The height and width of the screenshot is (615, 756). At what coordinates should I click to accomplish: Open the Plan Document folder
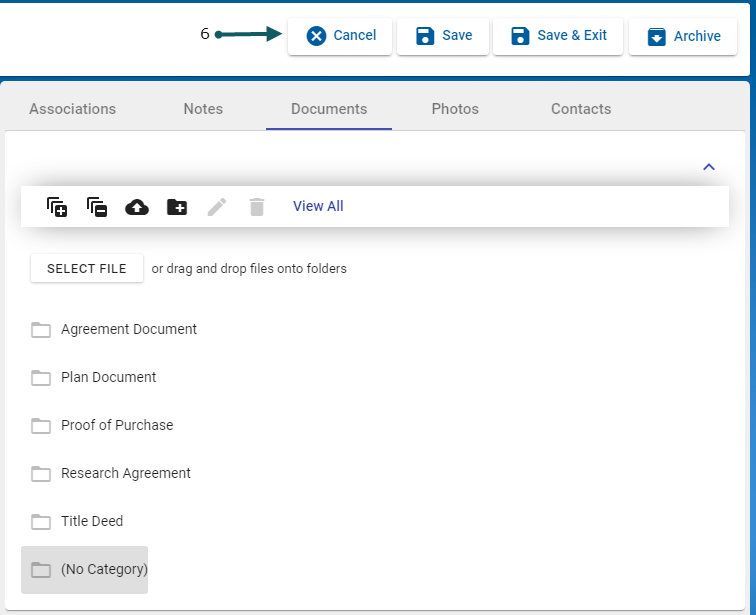pos(108,377)
